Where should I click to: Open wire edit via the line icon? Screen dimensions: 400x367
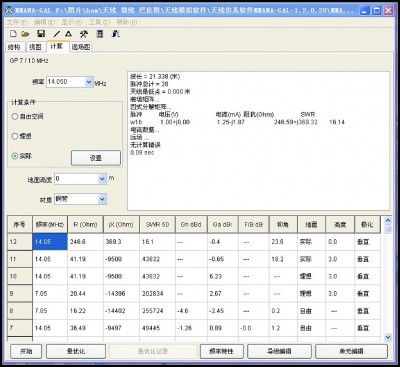tap(57, 34)
